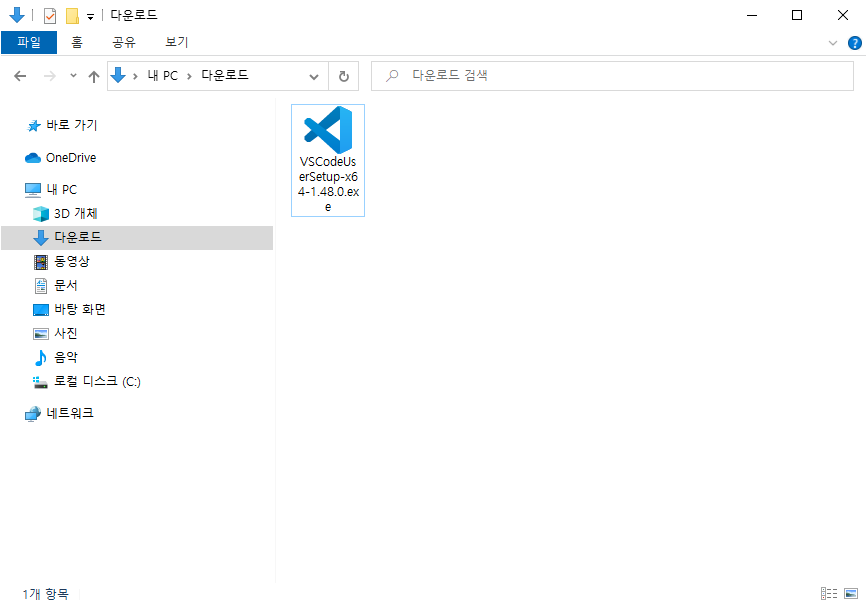Go up one folder level arrow
Viewport: 867px width, 607px height.
93,76
